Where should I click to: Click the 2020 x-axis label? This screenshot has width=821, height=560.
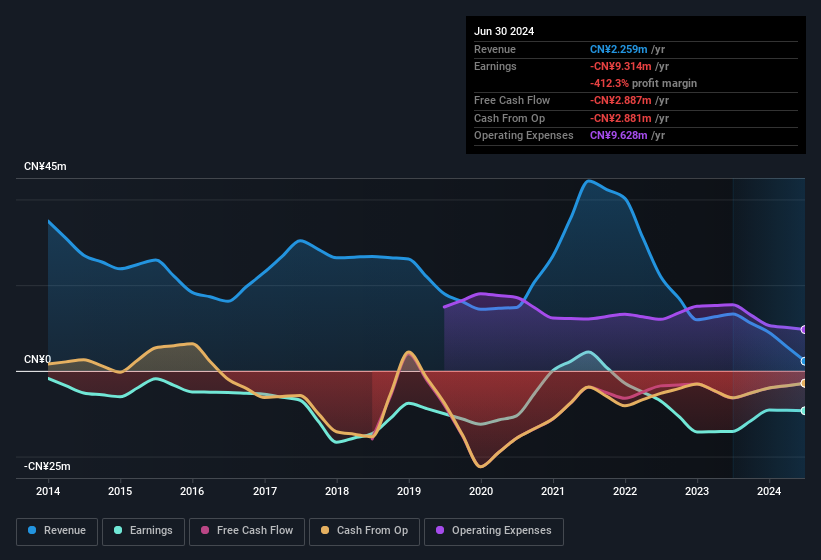pos(481,491)
